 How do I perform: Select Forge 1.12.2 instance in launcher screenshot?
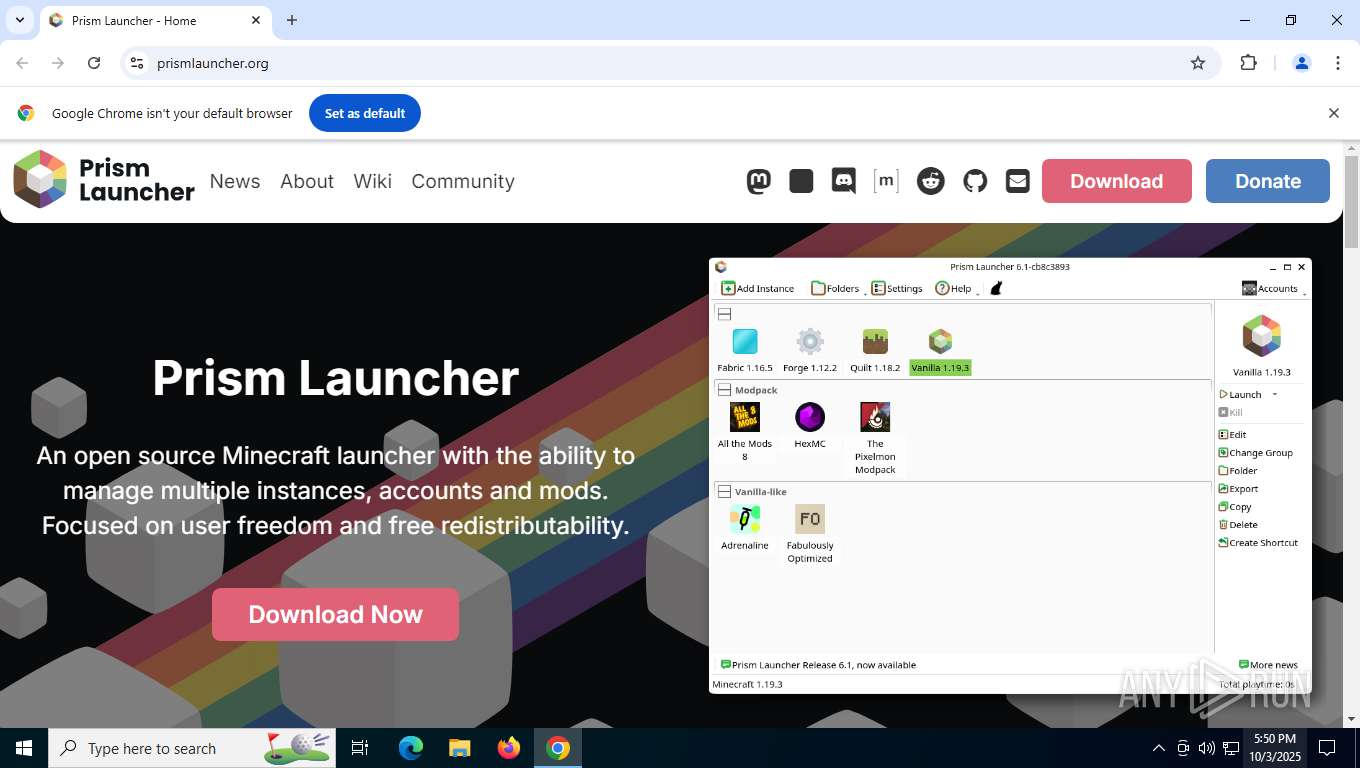pos(810,351)
